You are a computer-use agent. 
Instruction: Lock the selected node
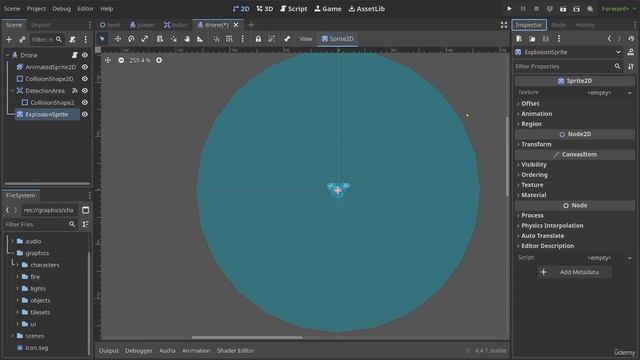258,39
